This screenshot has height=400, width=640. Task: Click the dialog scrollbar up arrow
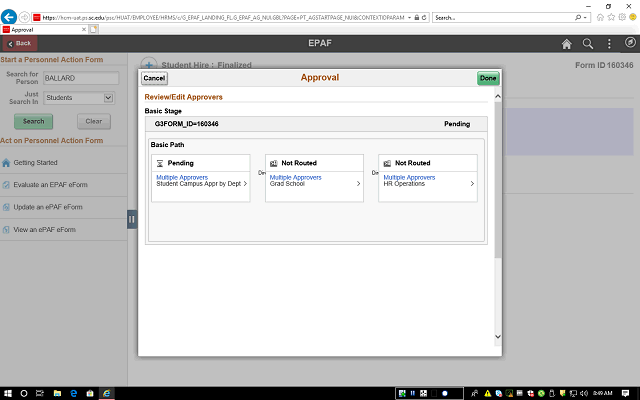click(x=498, y=96)
